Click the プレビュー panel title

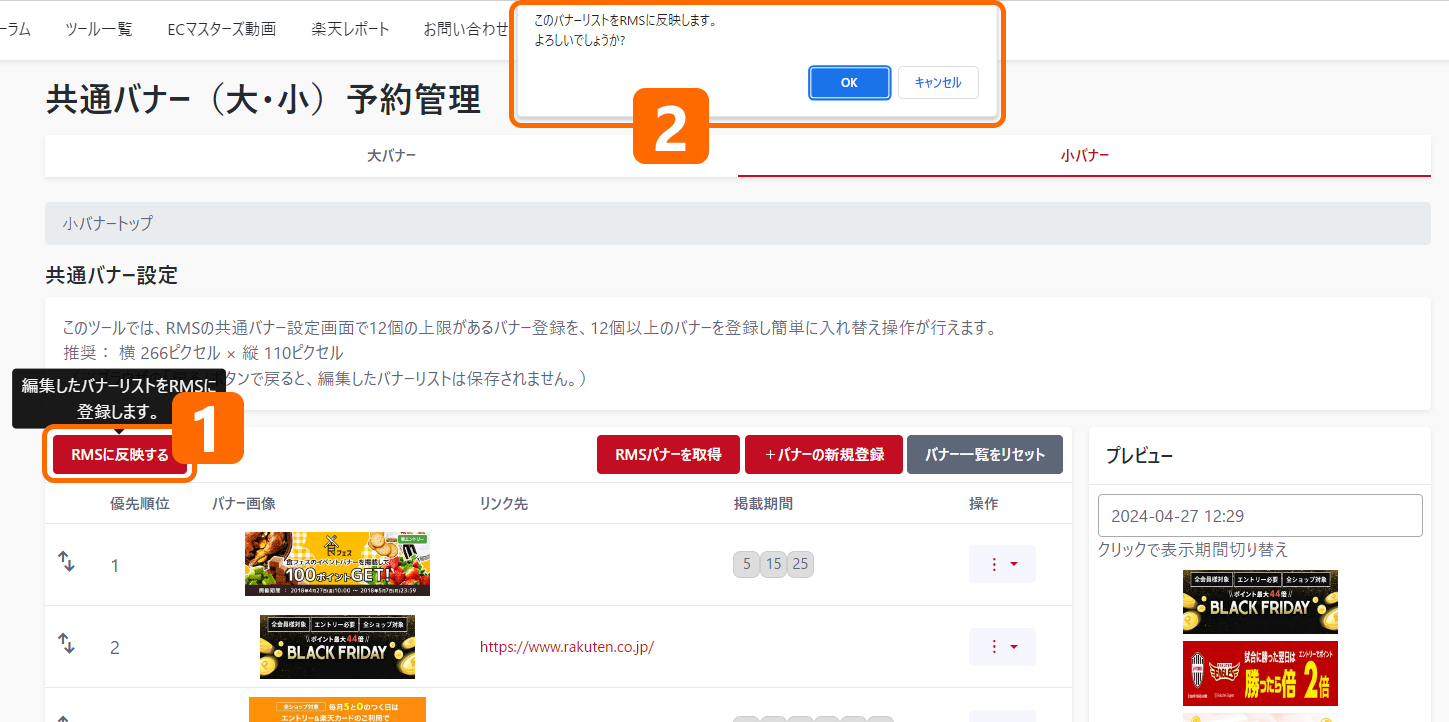(1140, 456)
